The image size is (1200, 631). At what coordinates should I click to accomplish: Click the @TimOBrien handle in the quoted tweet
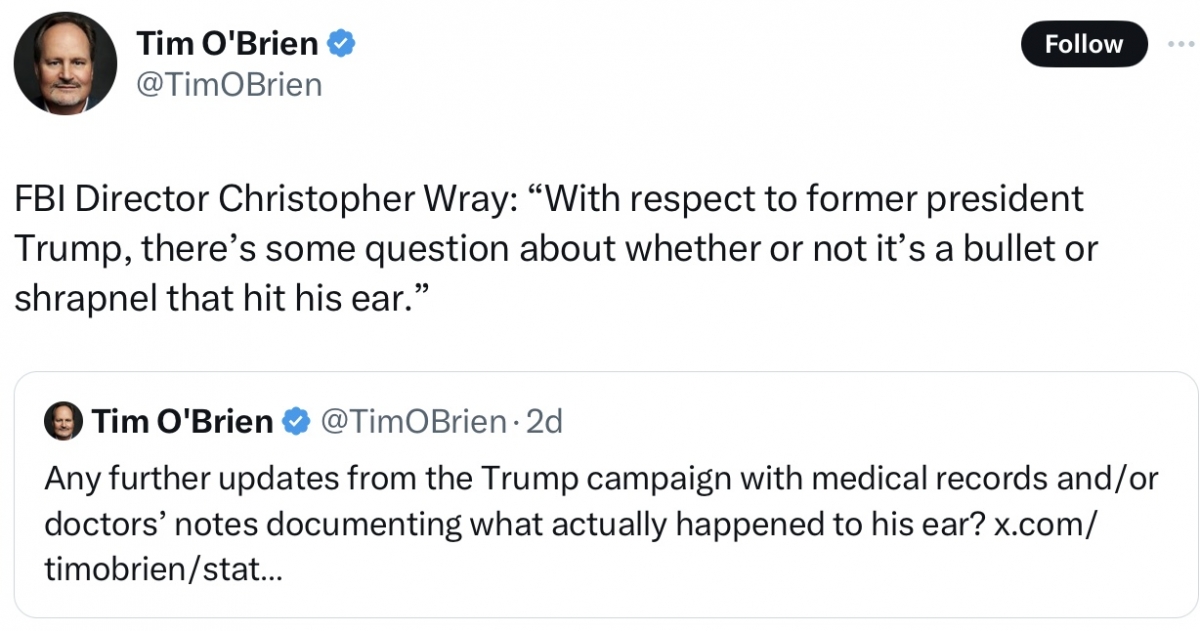[x=411, y=422]
